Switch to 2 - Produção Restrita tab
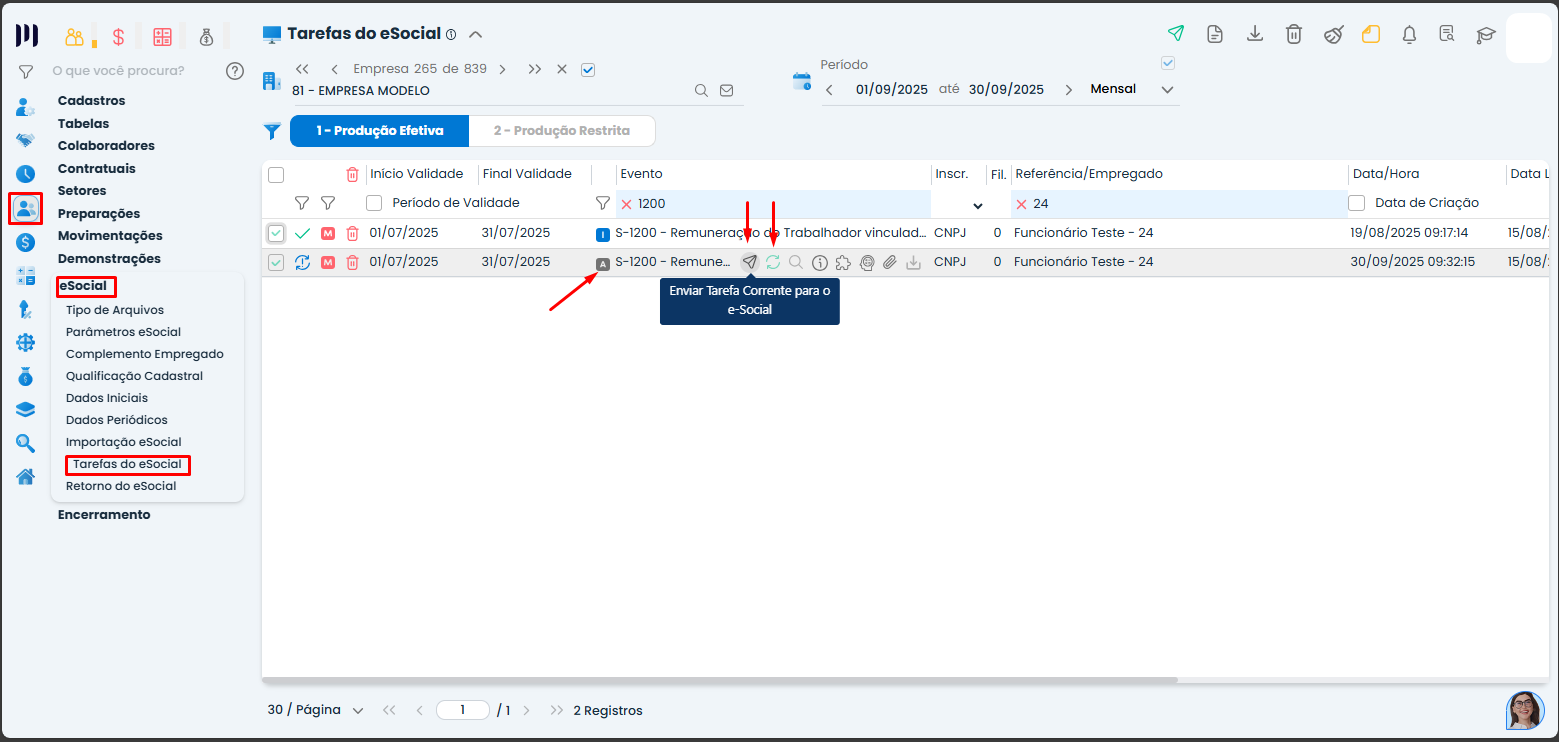This screenshot has height=742, width=1559. [561, 131]
